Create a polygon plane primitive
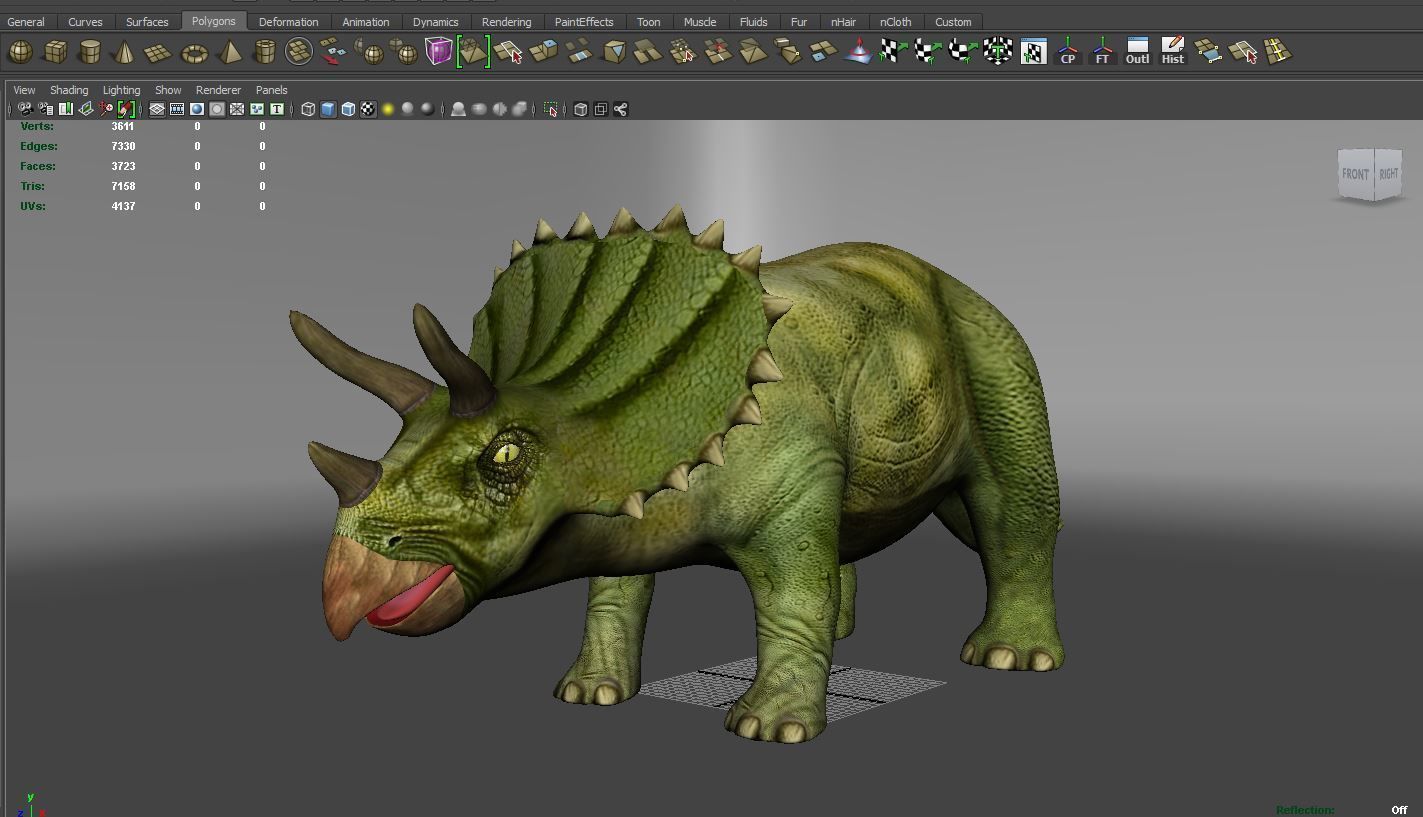This screenshot has height=817, width=1423. [x=158, y=51]
